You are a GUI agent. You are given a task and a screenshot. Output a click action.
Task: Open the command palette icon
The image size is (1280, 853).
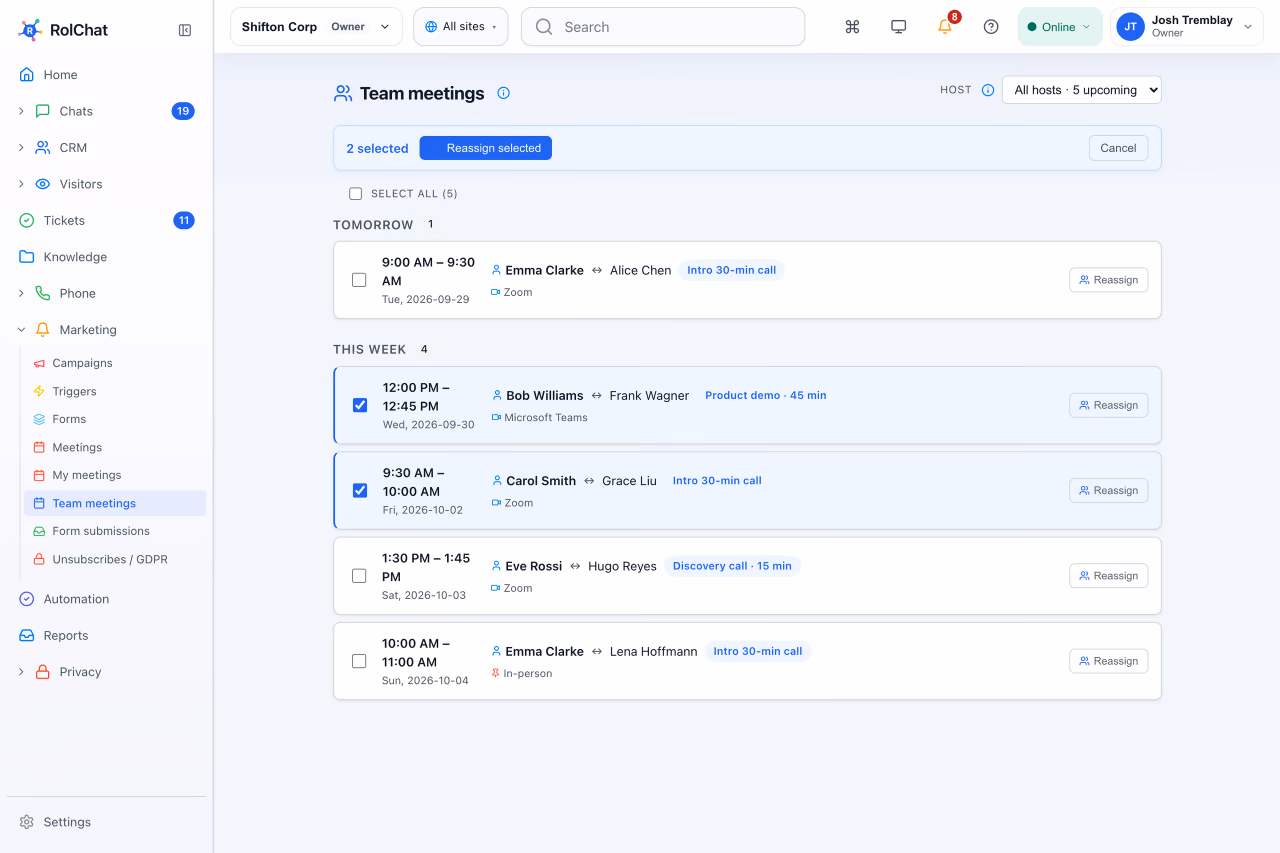pos(852,27)
